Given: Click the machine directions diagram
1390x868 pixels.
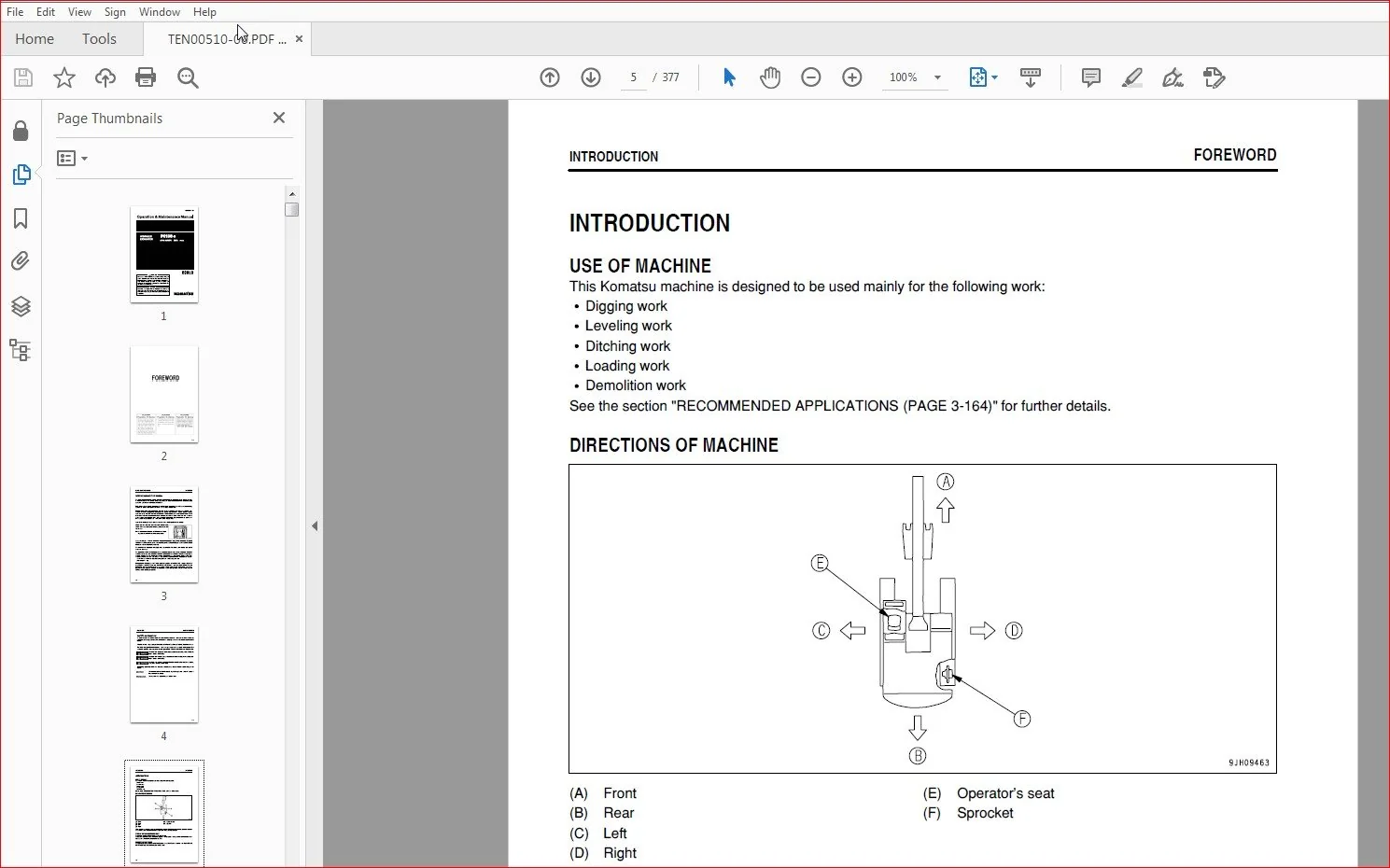Looking at the screenshot, I should (922, 619).
